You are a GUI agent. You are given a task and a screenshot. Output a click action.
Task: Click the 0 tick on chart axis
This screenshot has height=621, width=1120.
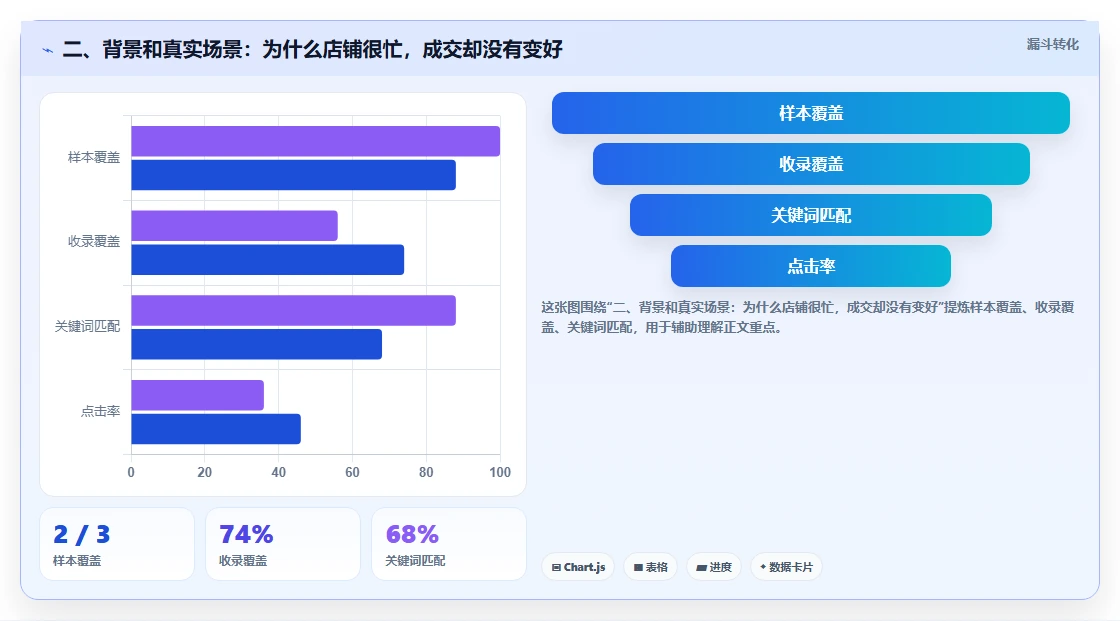131,472
